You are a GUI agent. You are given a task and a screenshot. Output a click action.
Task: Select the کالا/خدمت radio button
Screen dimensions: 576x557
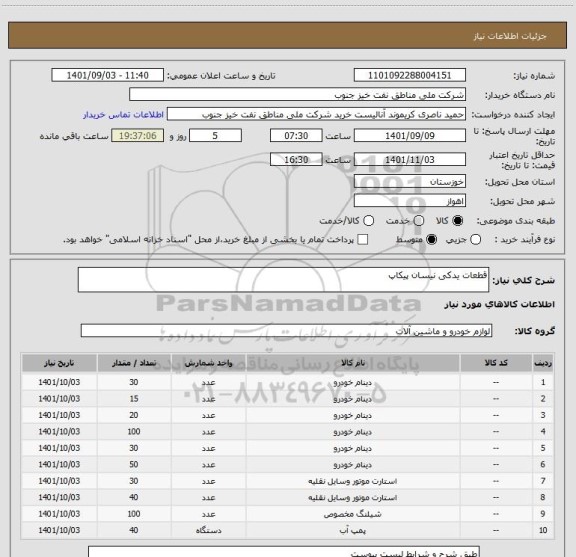368,221
